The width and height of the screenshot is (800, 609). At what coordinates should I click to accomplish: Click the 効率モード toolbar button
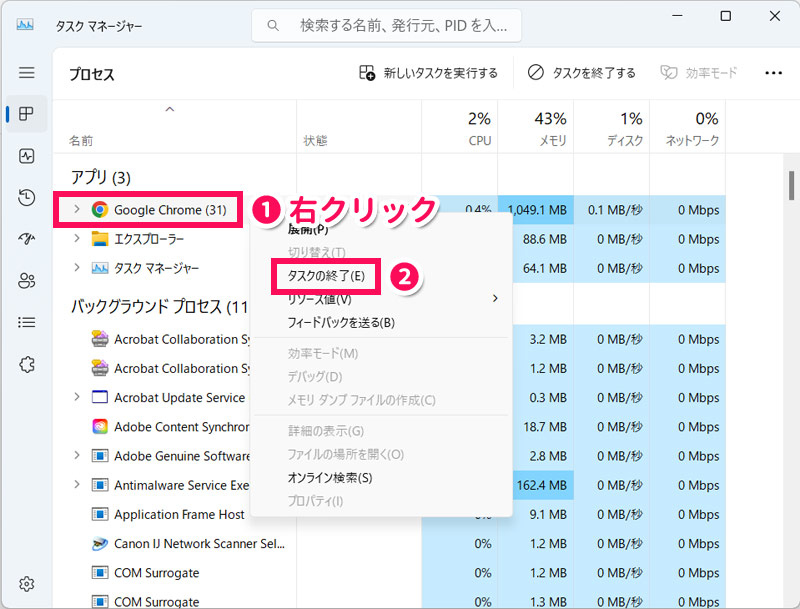[698, 73]
